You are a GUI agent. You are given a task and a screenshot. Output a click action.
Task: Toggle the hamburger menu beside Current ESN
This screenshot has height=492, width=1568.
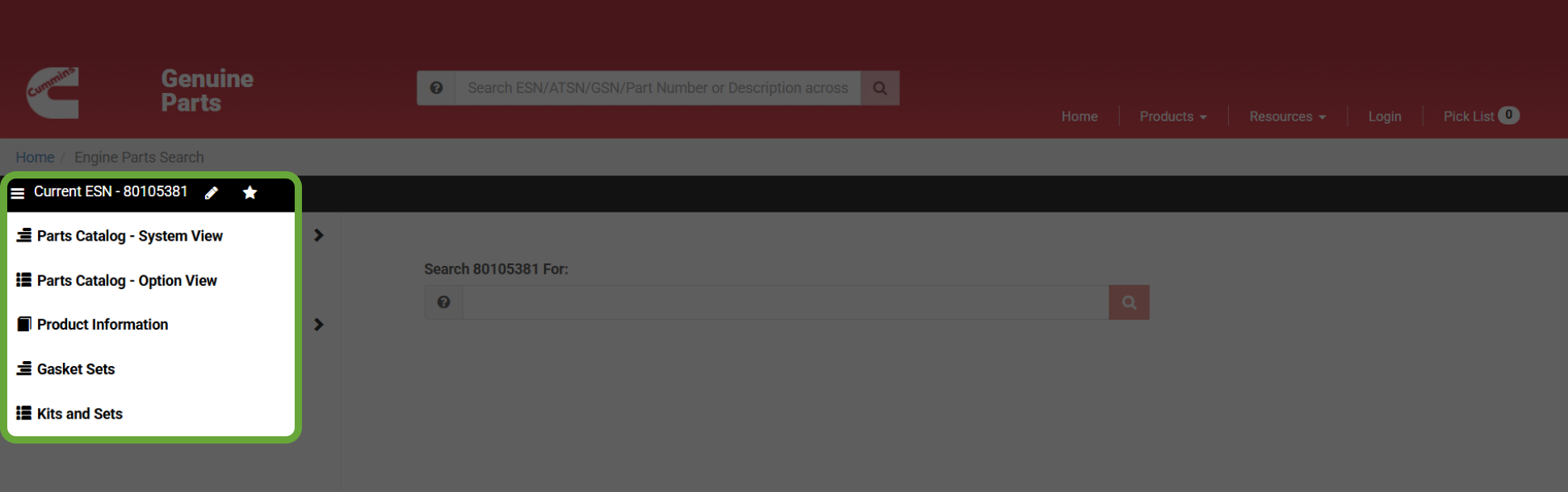17,193
